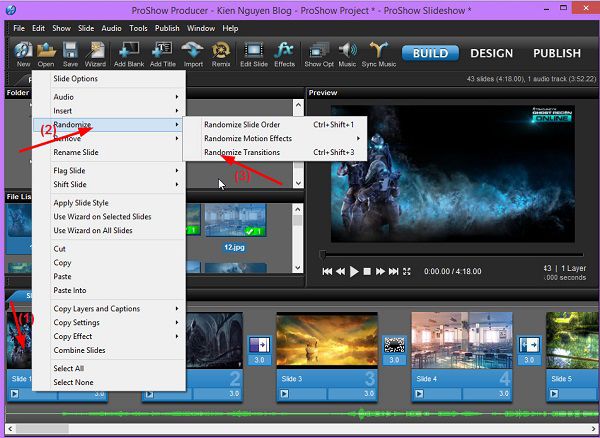Switch to PUBLISH workspace

pyautogui.click(x=557, y=53)
